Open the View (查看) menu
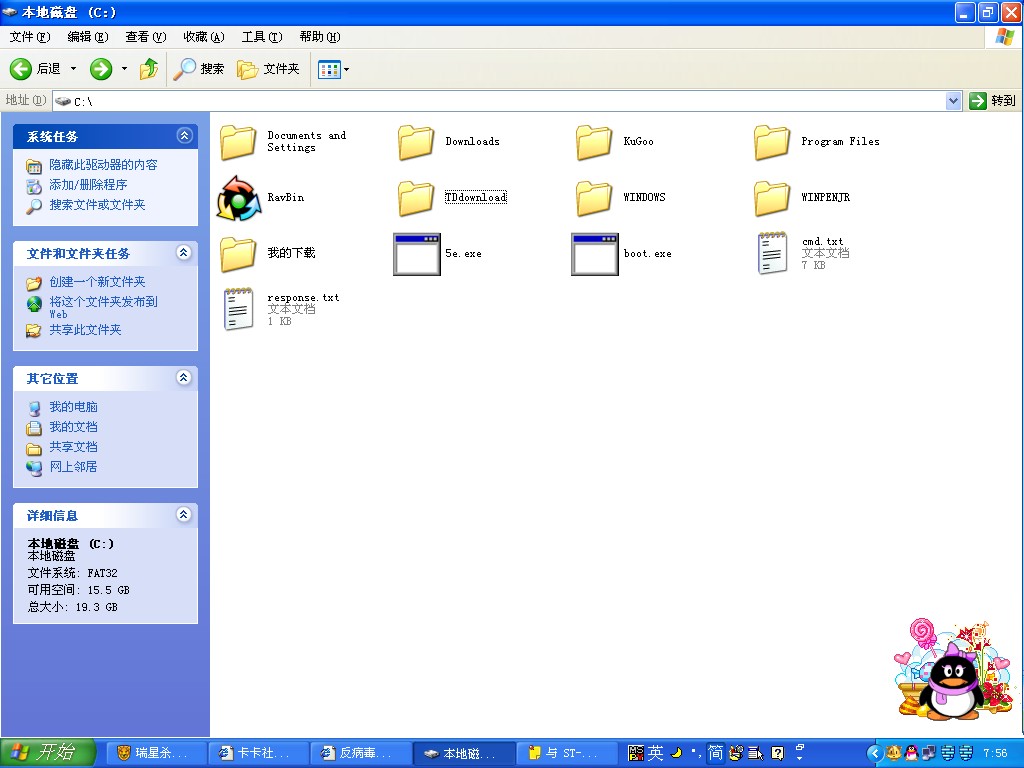The width and height of the screenshot is (1024, 768). point(146,37)
